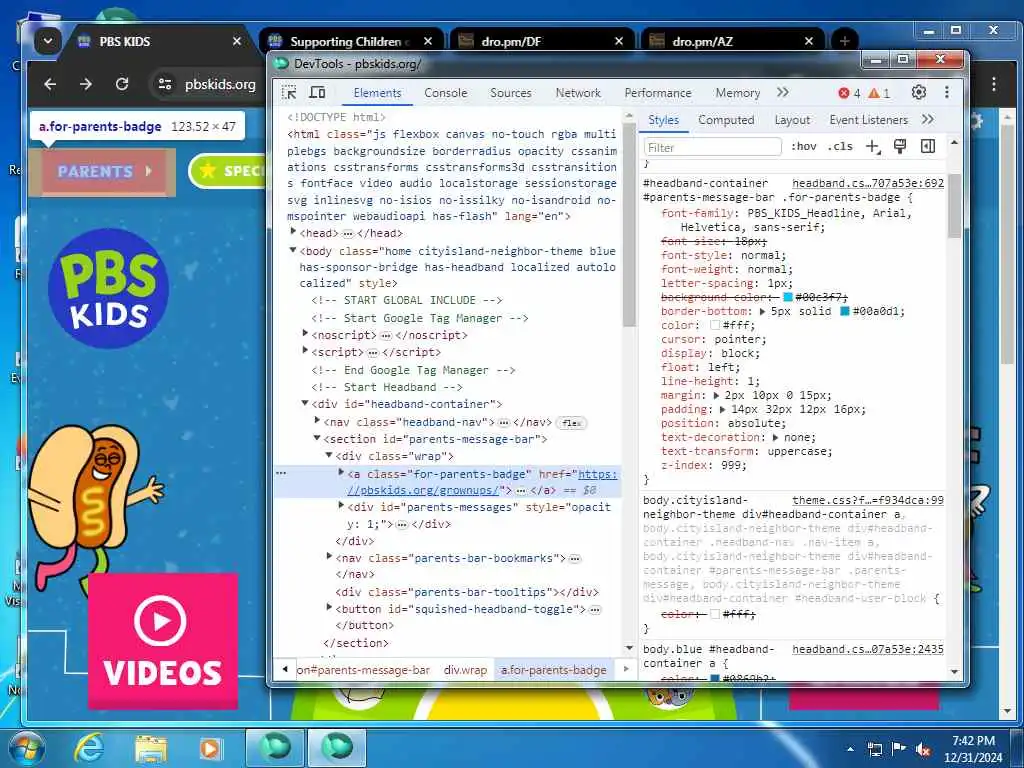The width and height of the screenshot is (1024, 768).
Task: Toggle computed styles sidebar icon
Action: (x=928, y=146)
